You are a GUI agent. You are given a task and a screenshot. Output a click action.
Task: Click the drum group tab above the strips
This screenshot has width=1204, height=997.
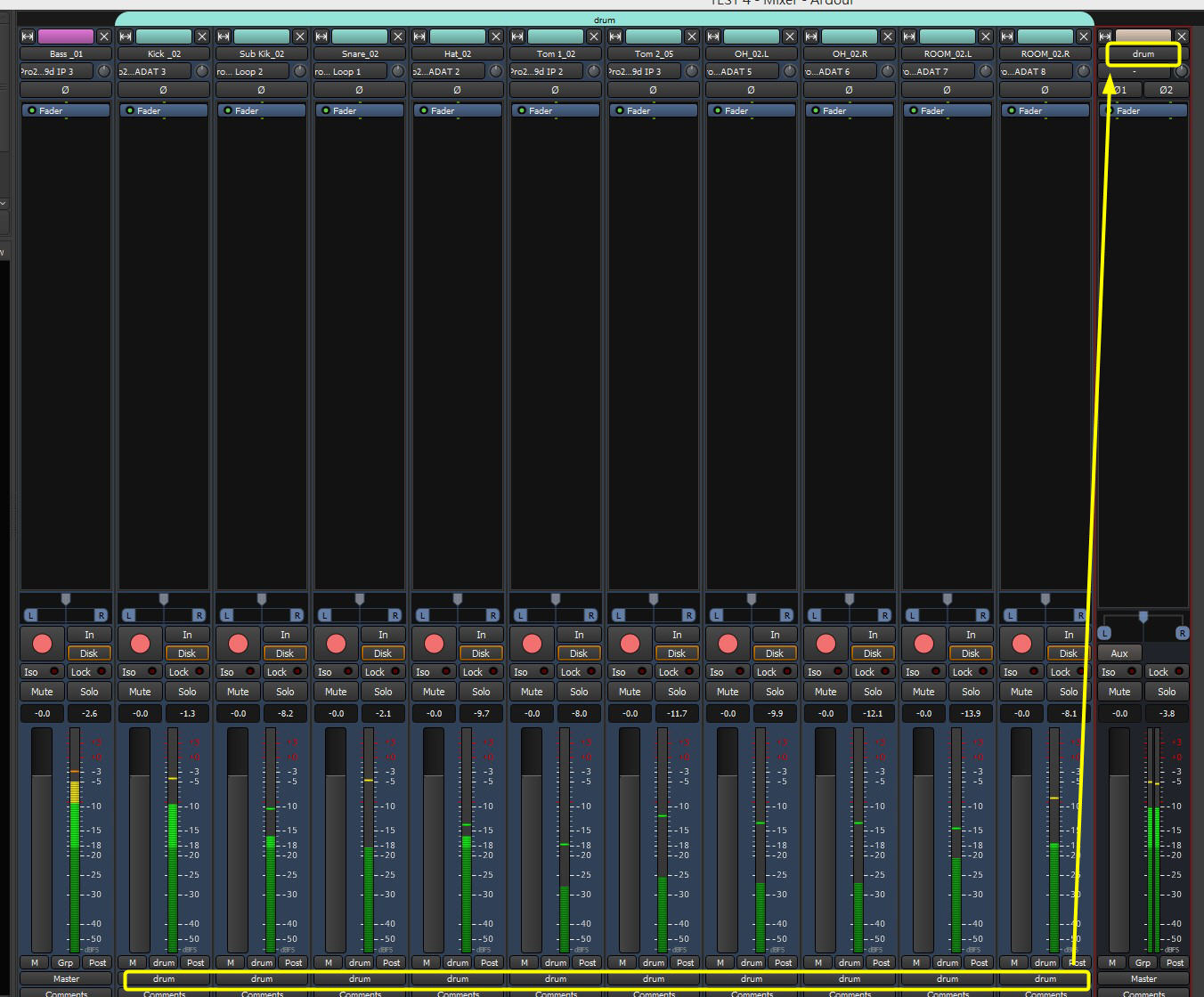604,20
